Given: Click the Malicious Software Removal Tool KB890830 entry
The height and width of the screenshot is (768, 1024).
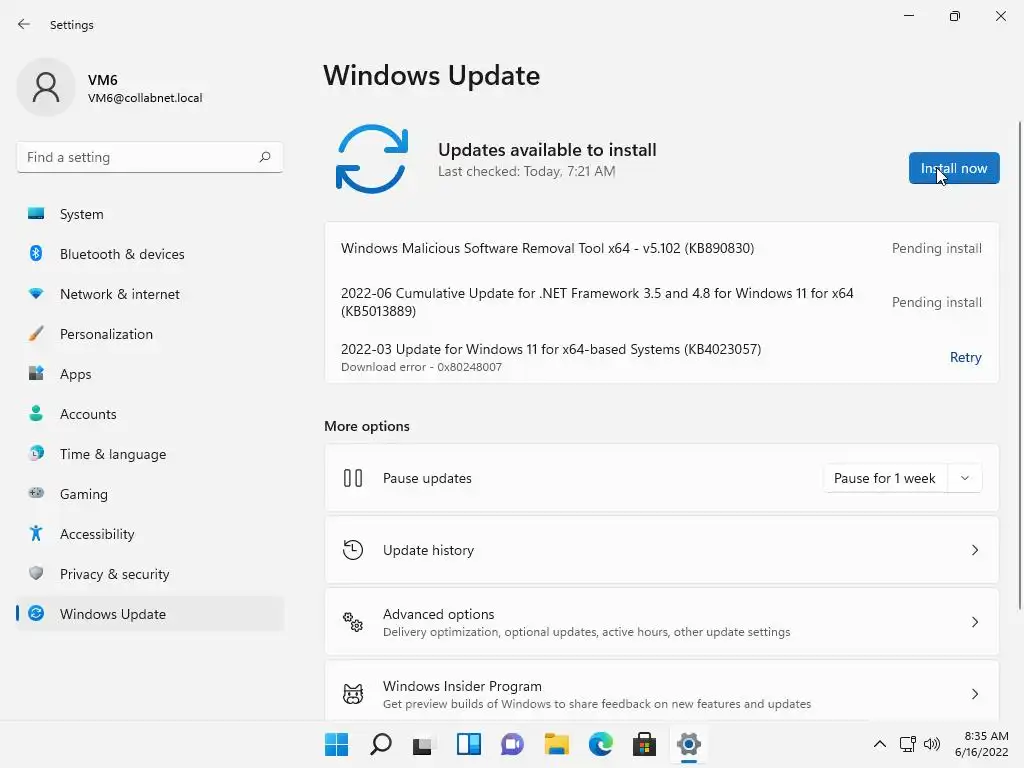Looking at the screenshot, I should (547, 248).
